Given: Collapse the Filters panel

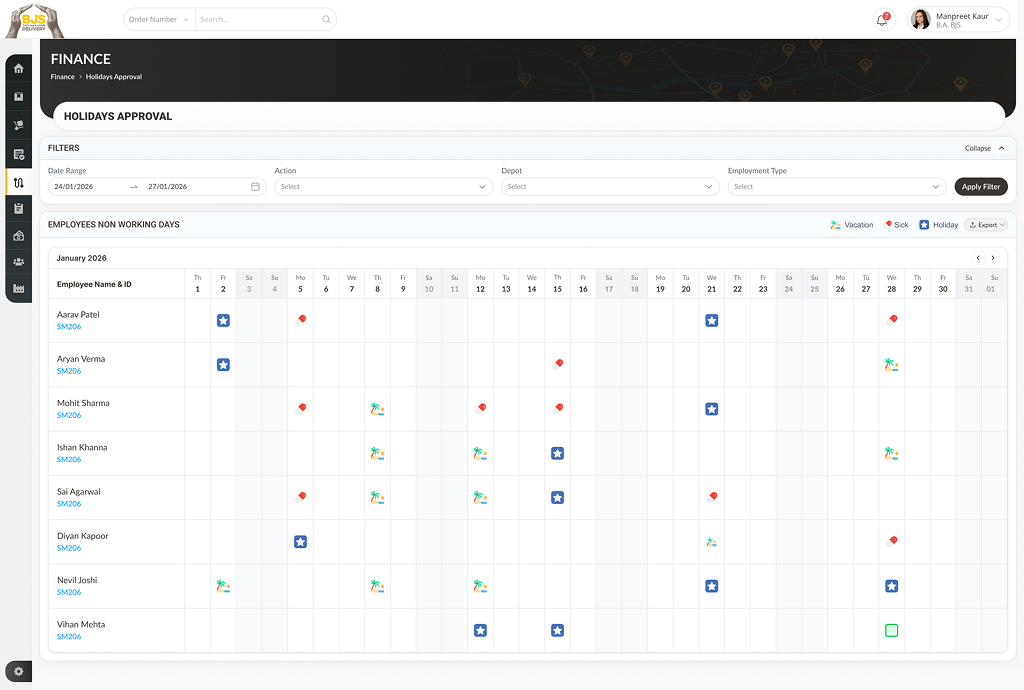Looking at the screenshot, I should tap(984, 148).
